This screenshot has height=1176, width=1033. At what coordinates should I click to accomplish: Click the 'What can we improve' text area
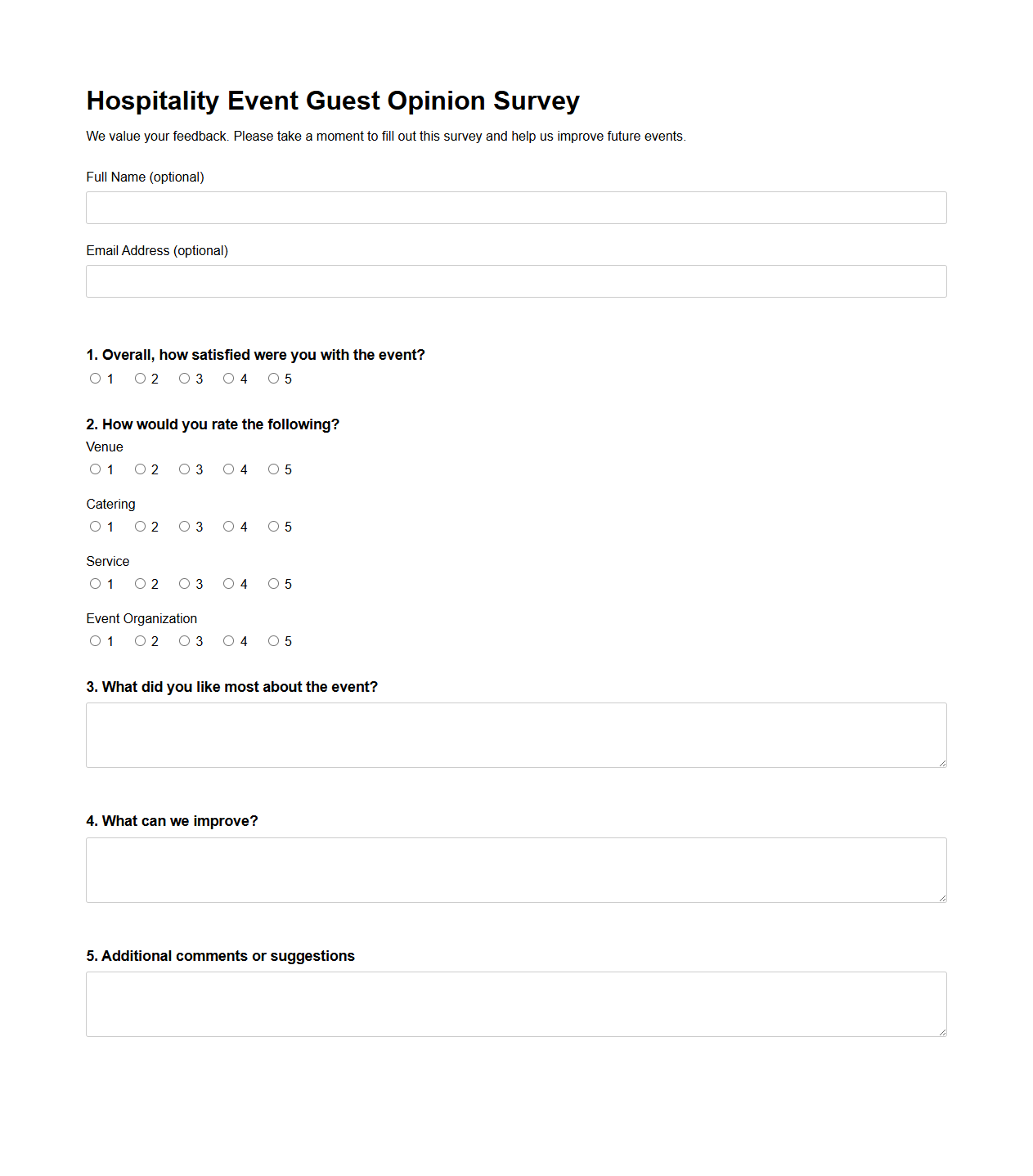click(x=515, y=869)
